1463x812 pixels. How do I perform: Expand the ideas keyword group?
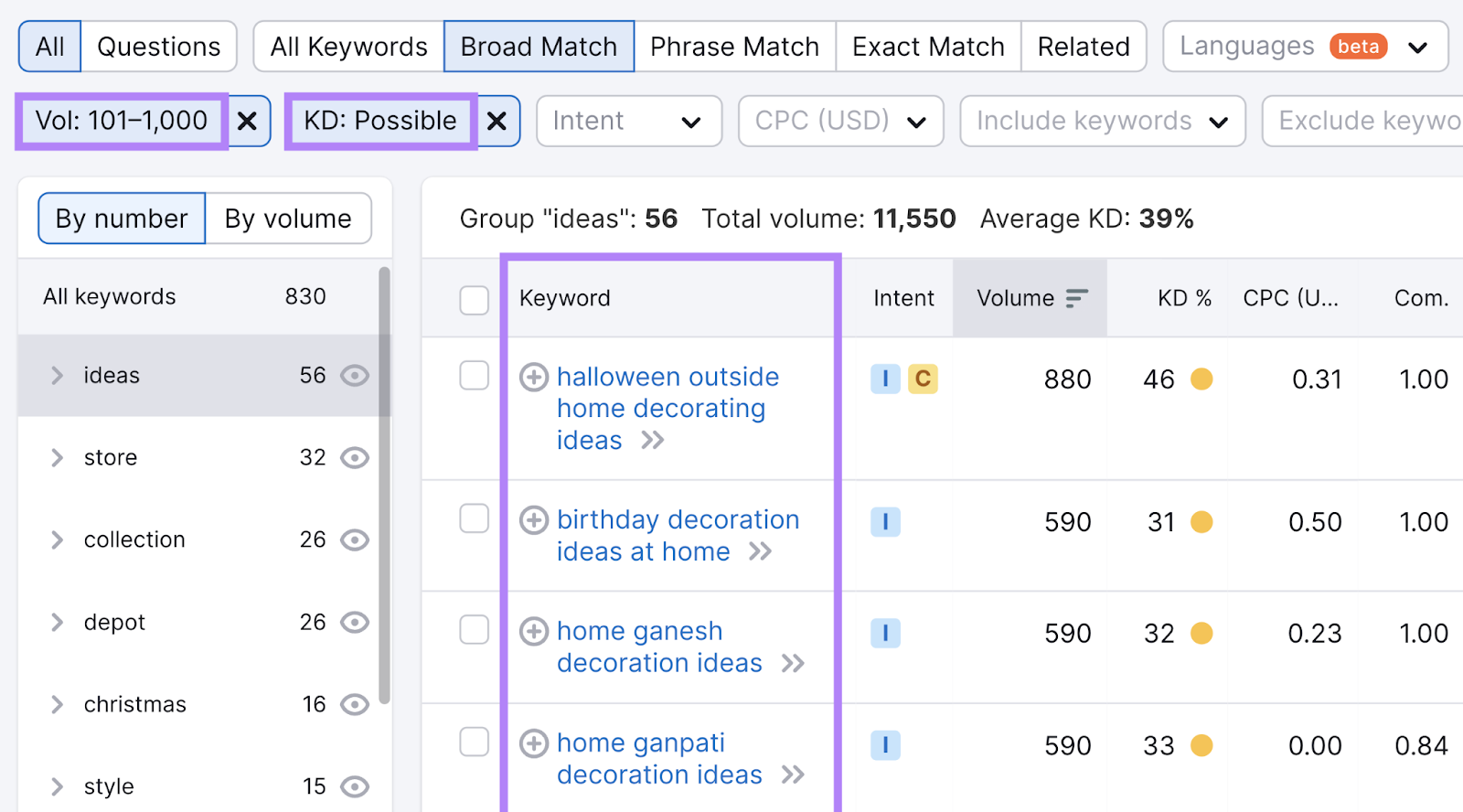(57, 376)
